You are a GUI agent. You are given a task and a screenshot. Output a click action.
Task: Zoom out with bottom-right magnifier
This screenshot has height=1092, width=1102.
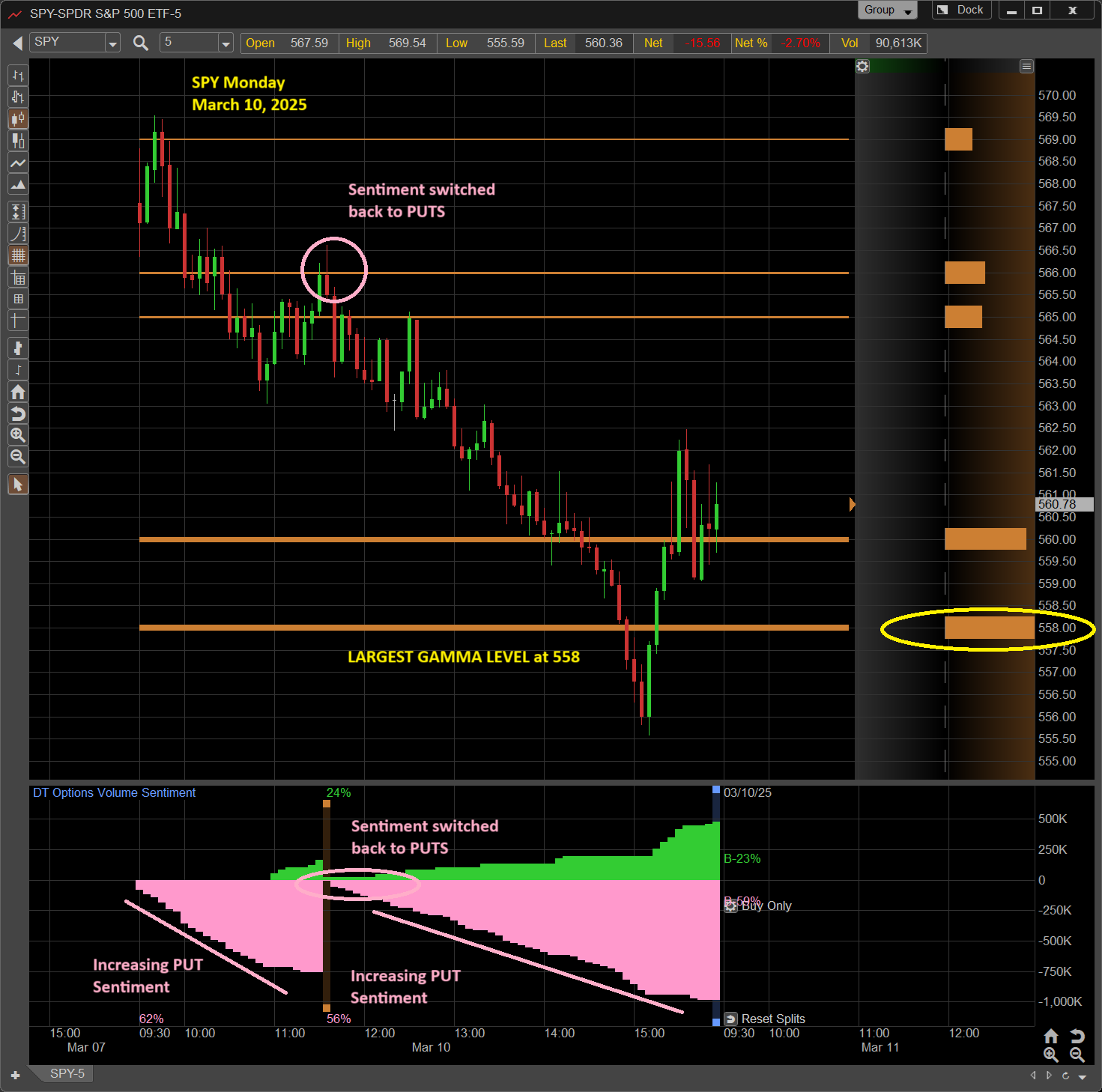coord(1077,1055)
